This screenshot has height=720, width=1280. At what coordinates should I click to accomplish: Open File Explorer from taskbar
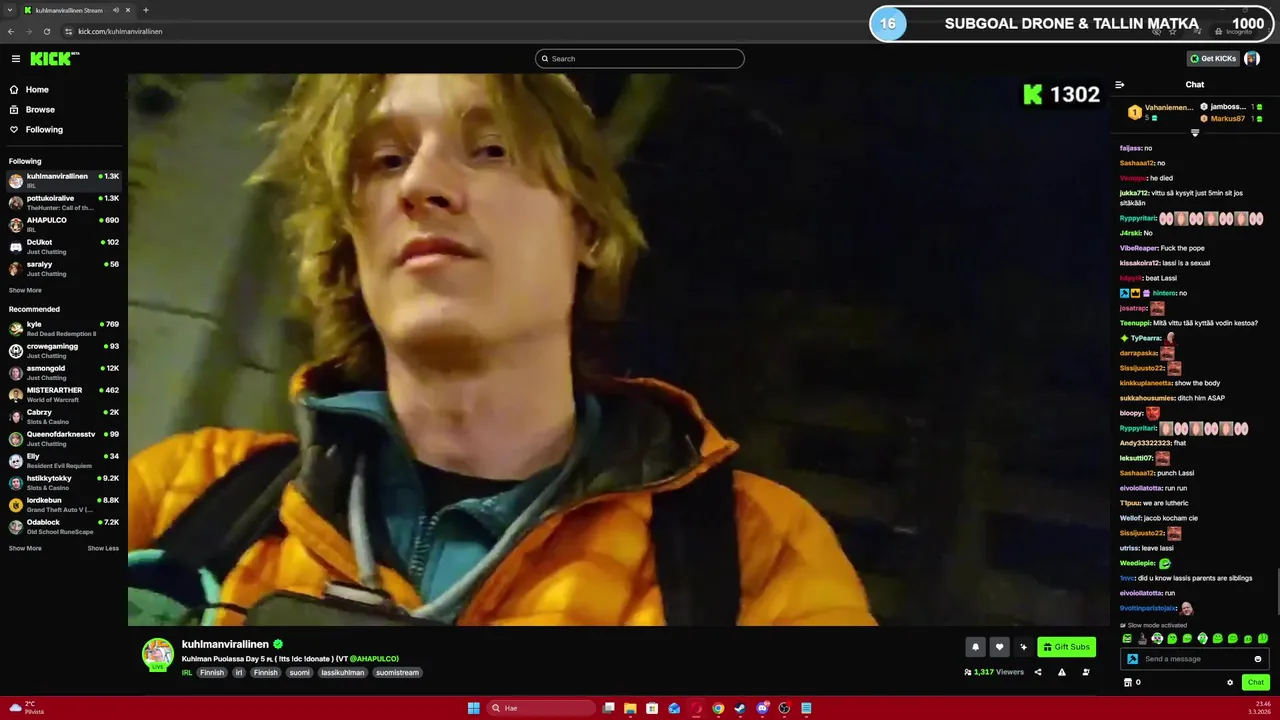[x=630, y=708]
